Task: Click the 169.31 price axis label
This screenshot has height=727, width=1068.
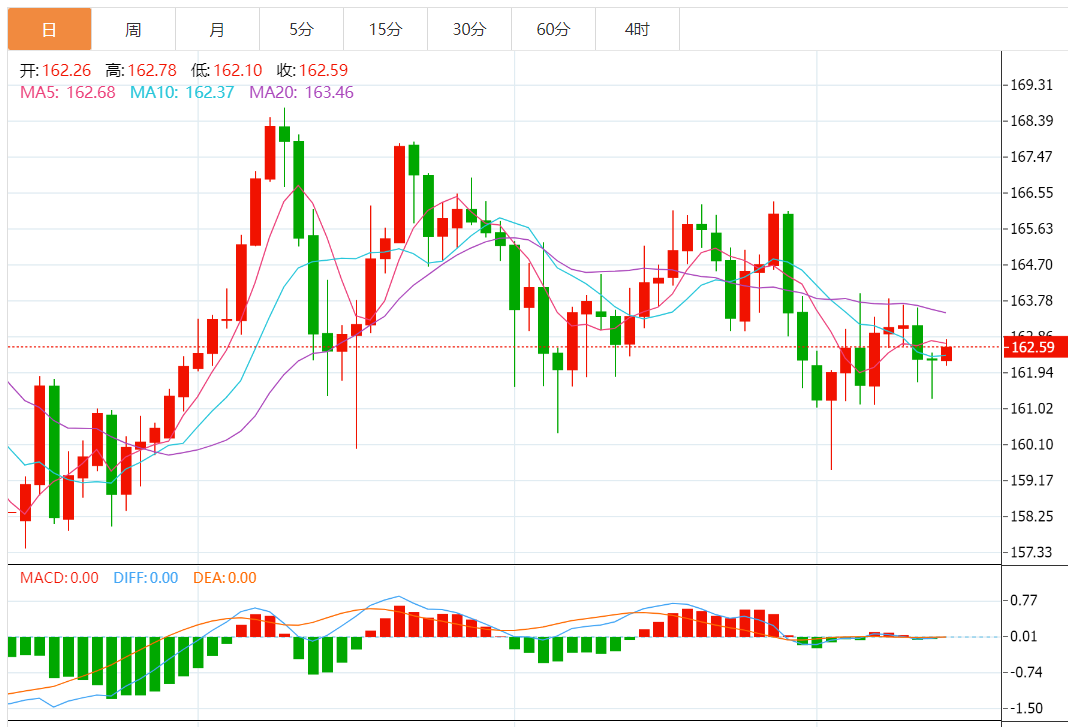Action: (x=1031, y=85)
